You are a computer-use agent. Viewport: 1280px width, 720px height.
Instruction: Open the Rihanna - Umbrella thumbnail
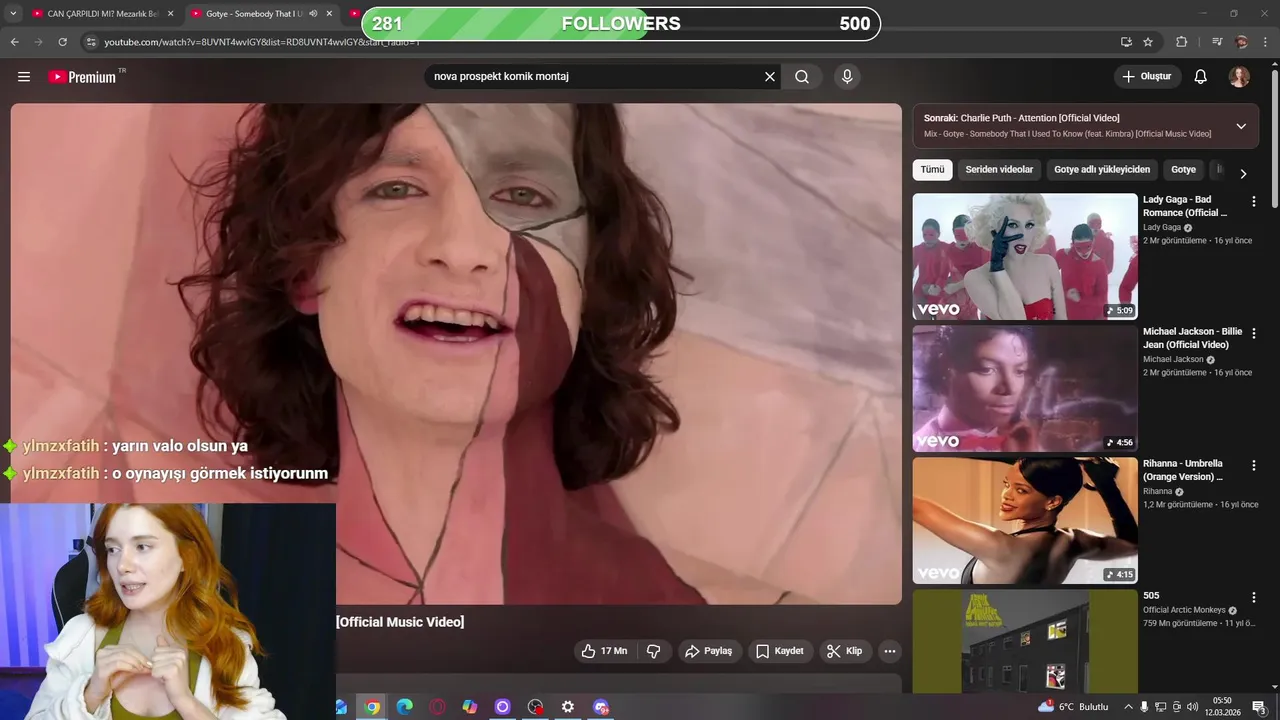tap(1025, 521)
